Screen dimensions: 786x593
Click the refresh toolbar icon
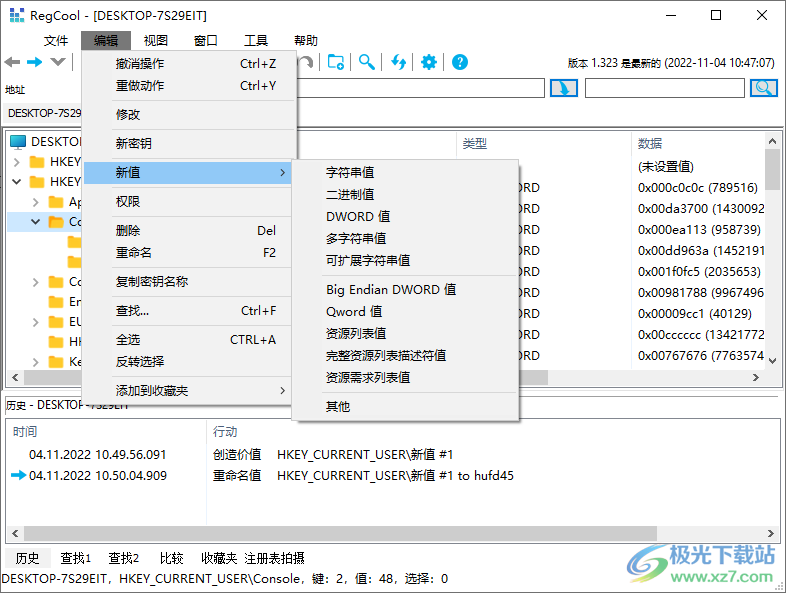[x=399, y=62]
